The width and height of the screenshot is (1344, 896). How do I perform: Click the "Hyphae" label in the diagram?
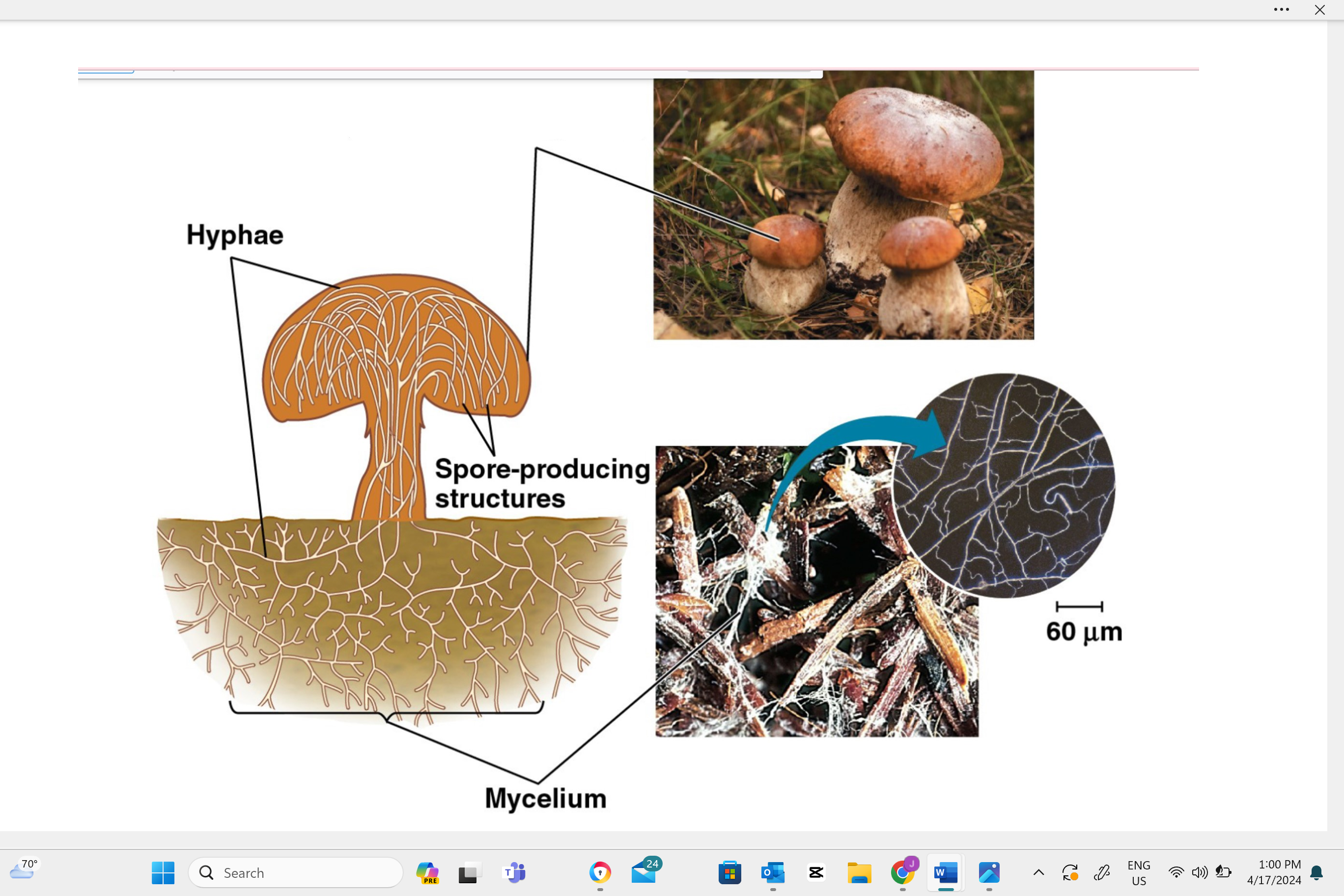pyautogui.click(x=235, y=235)
